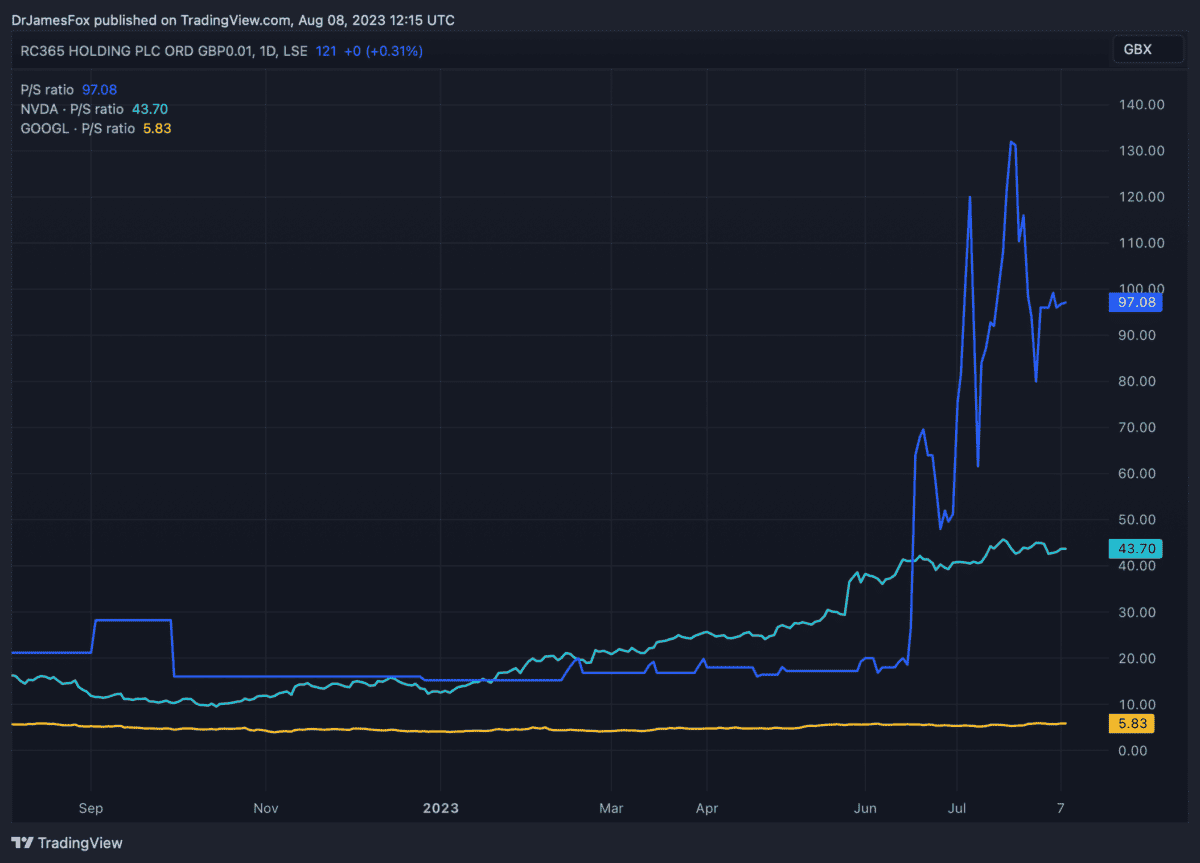The image size is (1200, 863).
Task: Click the 0.00 price scale label
Action: (x=1144, y=750)
